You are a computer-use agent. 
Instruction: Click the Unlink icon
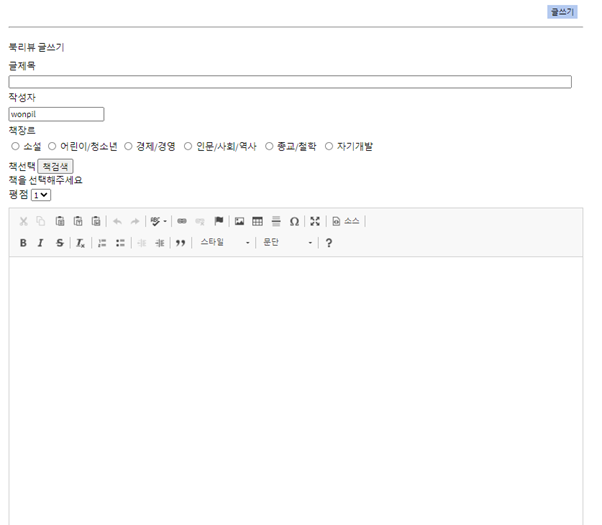tap(200, 222)
